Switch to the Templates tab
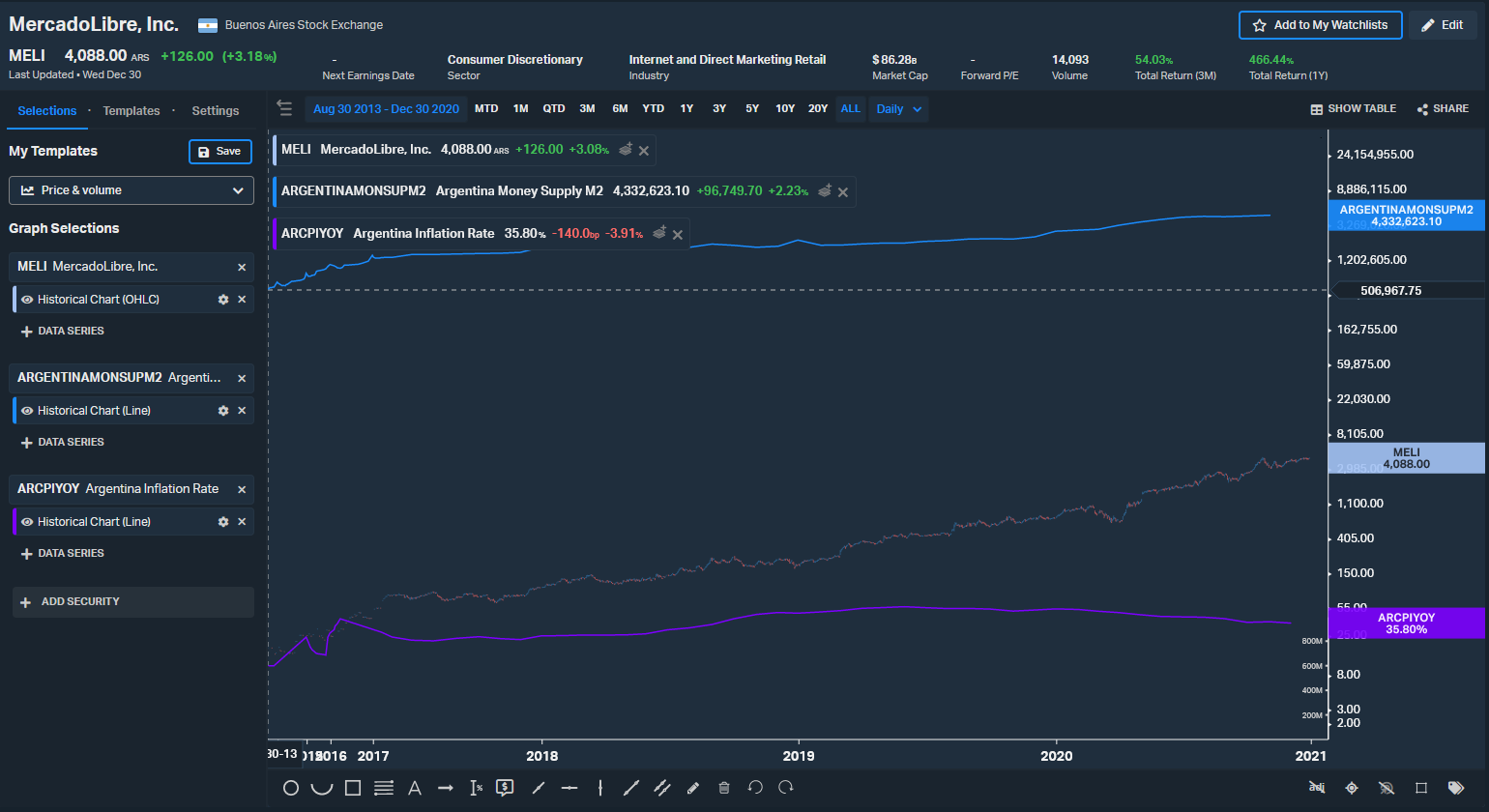Image resolution: width=1489 pixels, height=812 pixels. 131,111
